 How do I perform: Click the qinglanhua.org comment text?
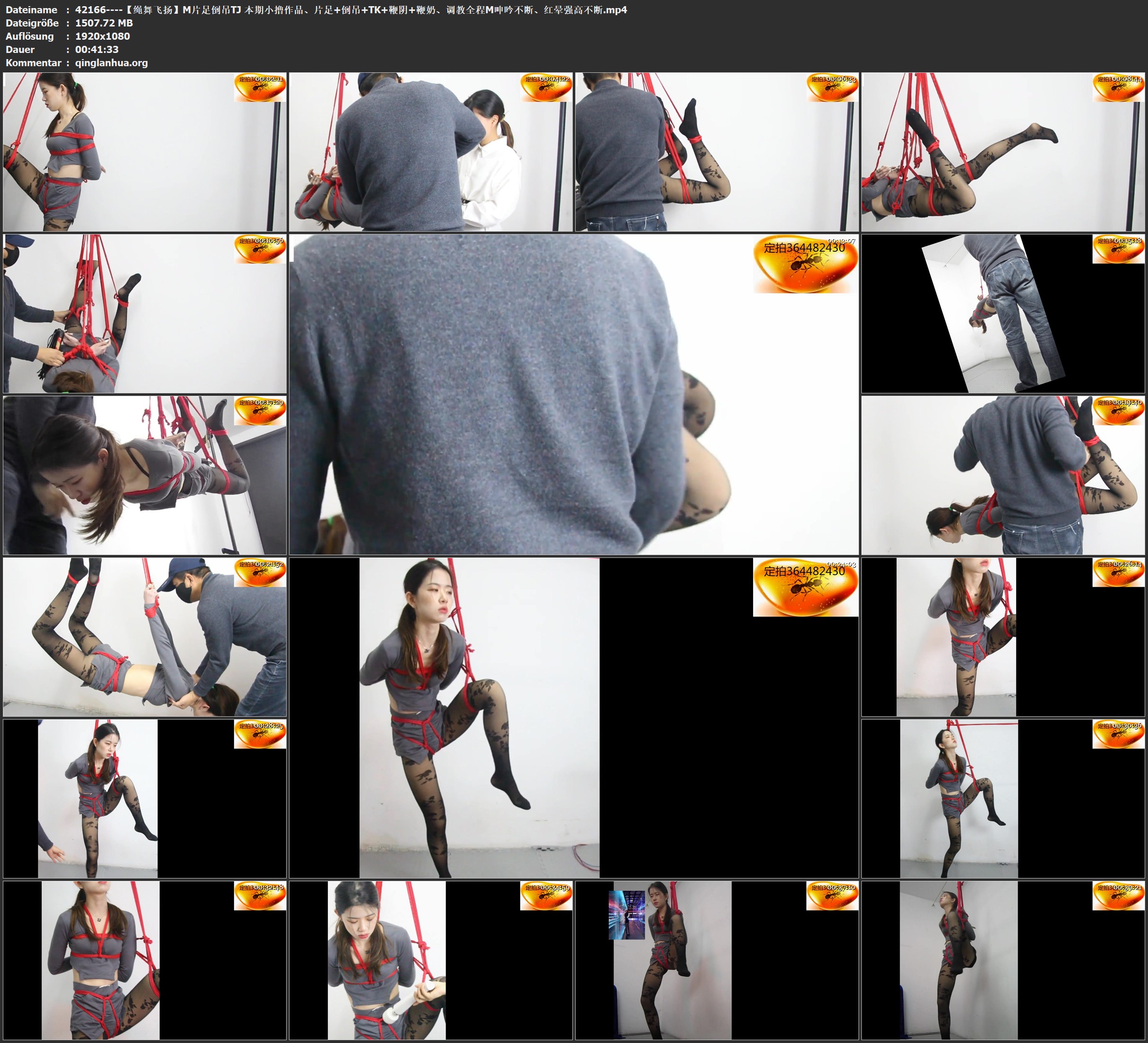pos(111,62)
